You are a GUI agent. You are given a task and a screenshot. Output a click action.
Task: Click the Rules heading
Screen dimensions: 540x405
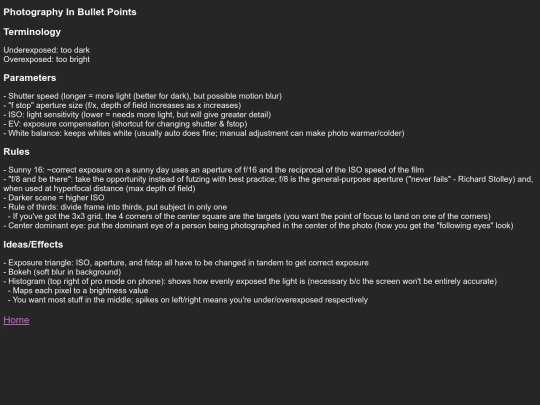17,152
